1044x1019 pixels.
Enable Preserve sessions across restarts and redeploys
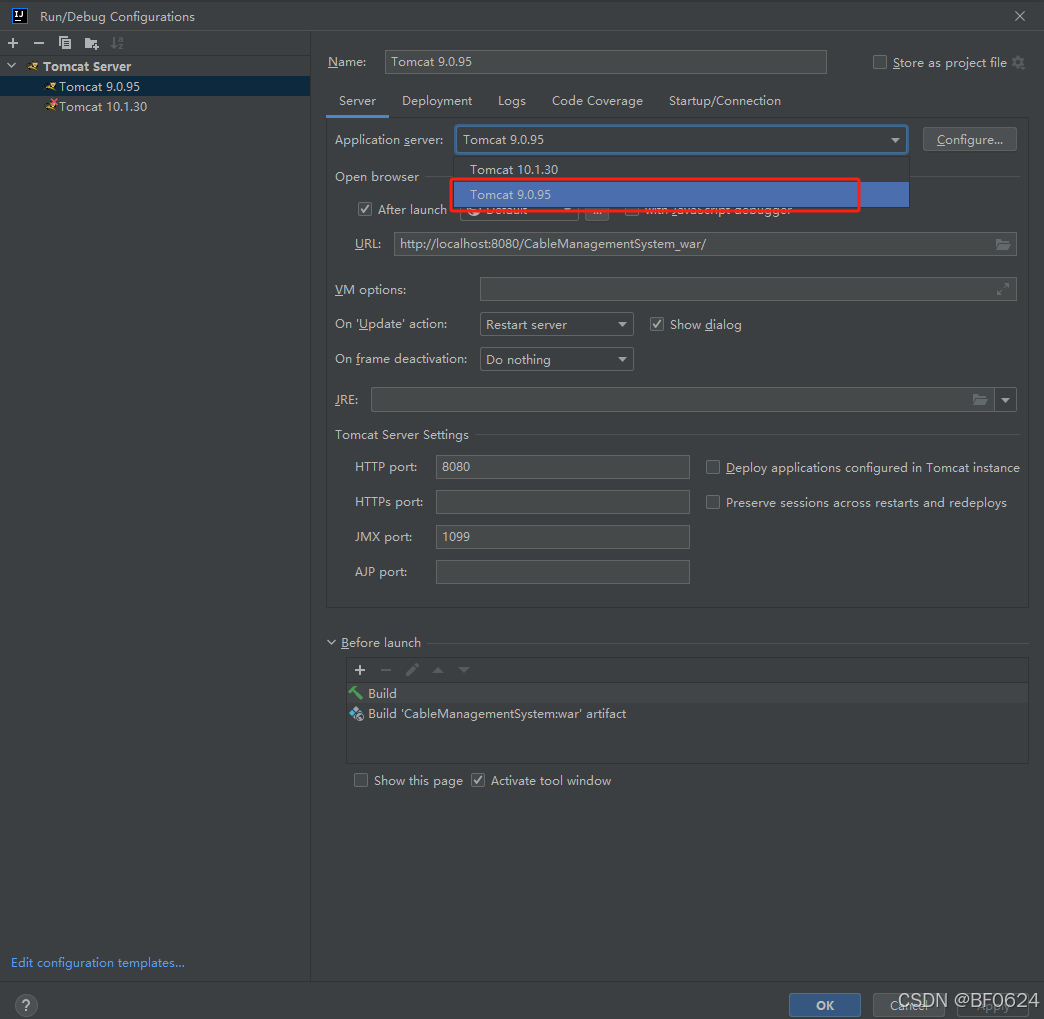(x=712, y=502)
